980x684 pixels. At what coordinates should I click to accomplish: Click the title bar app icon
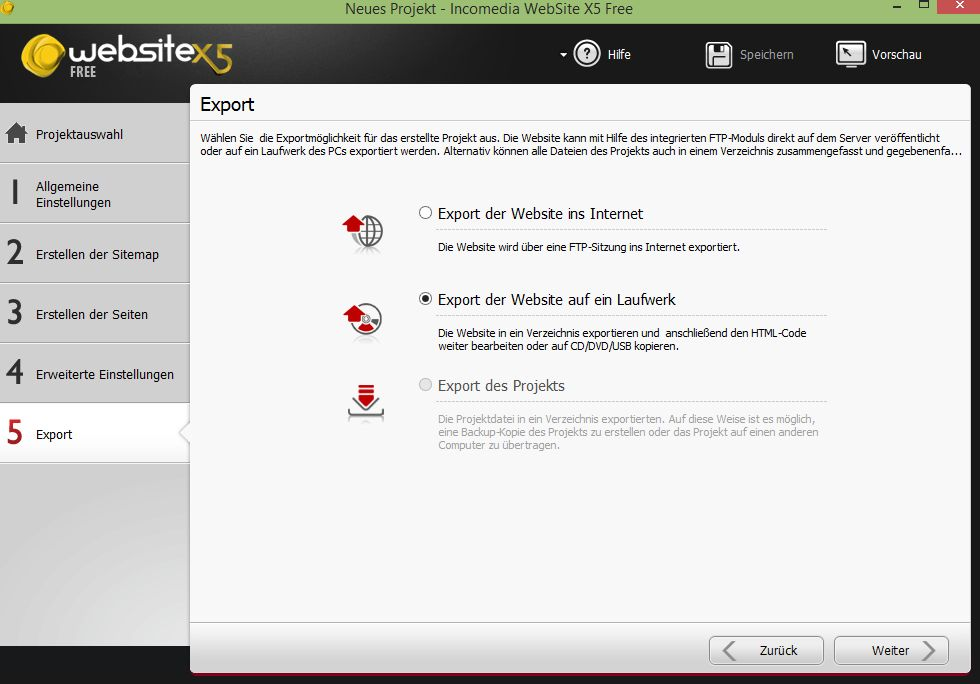coord(8,8)
